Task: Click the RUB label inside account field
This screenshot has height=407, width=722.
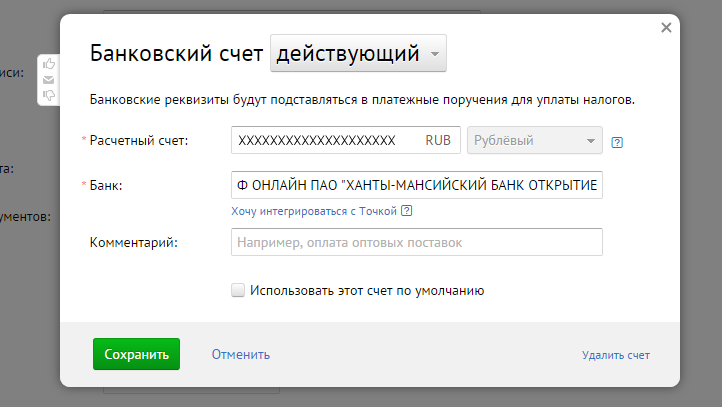Action: (438, 140)
